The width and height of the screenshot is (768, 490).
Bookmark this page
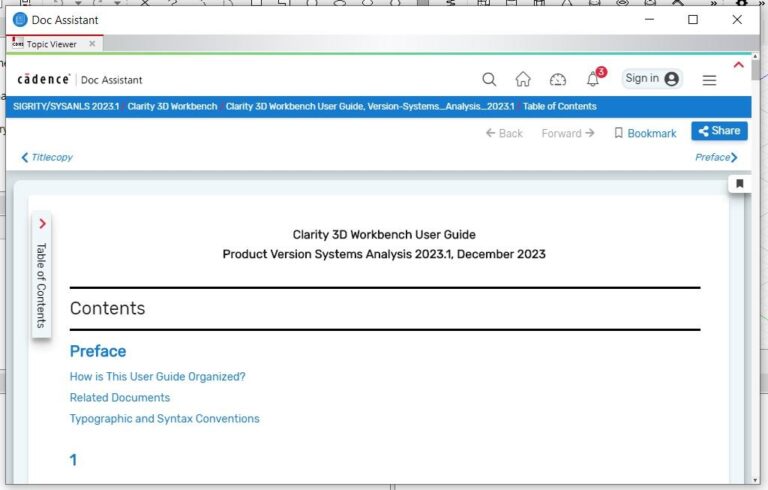click(645, 133)
